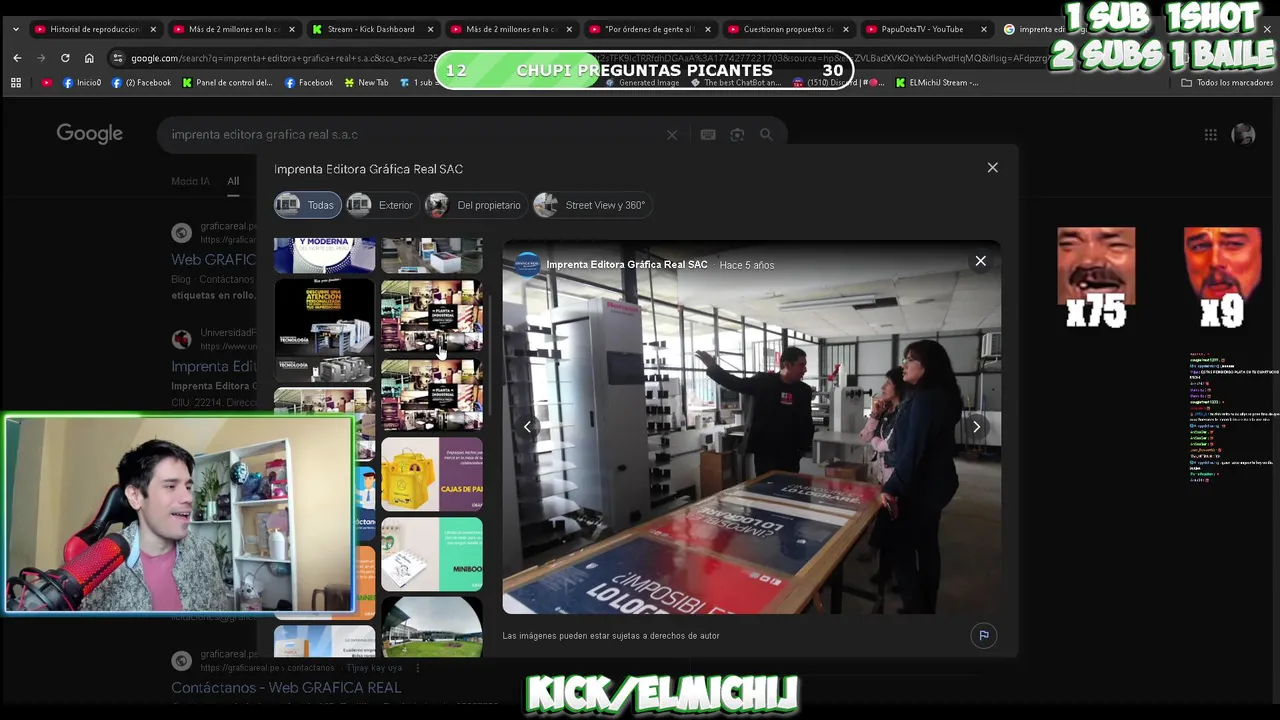Open Panel de control del... bookmark
Screen dimensions: 1280x720
click(227, 83)
